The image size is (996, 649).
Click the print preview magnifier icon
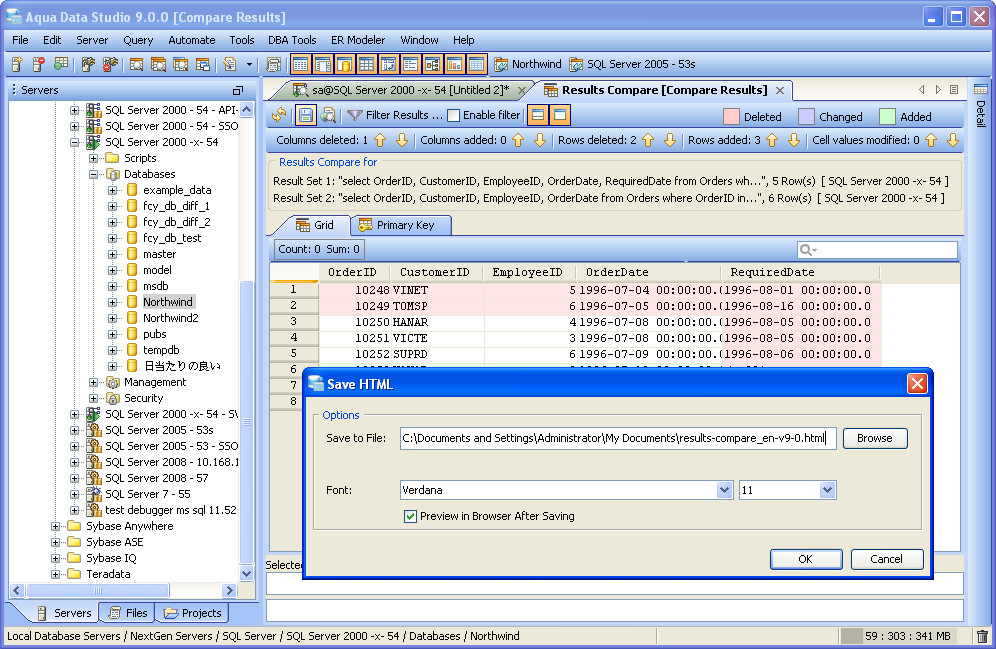pos(328,115)
